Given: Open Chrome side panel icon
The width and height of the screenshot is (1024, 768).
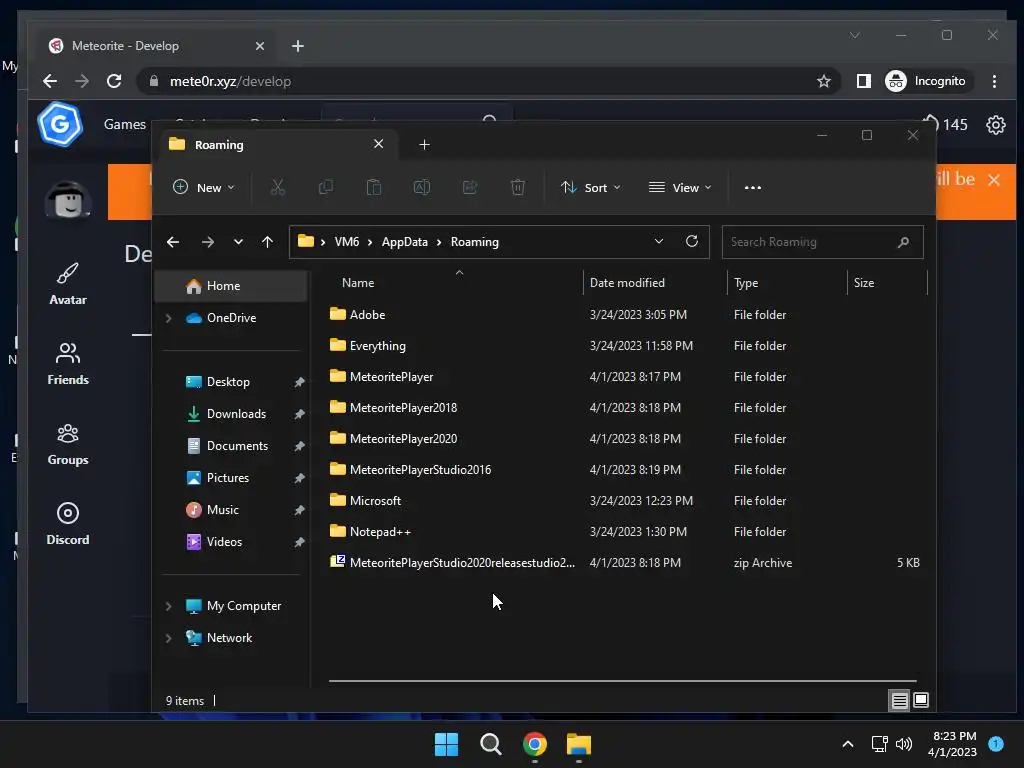Looking at the screenshot, I should (863, 81).
